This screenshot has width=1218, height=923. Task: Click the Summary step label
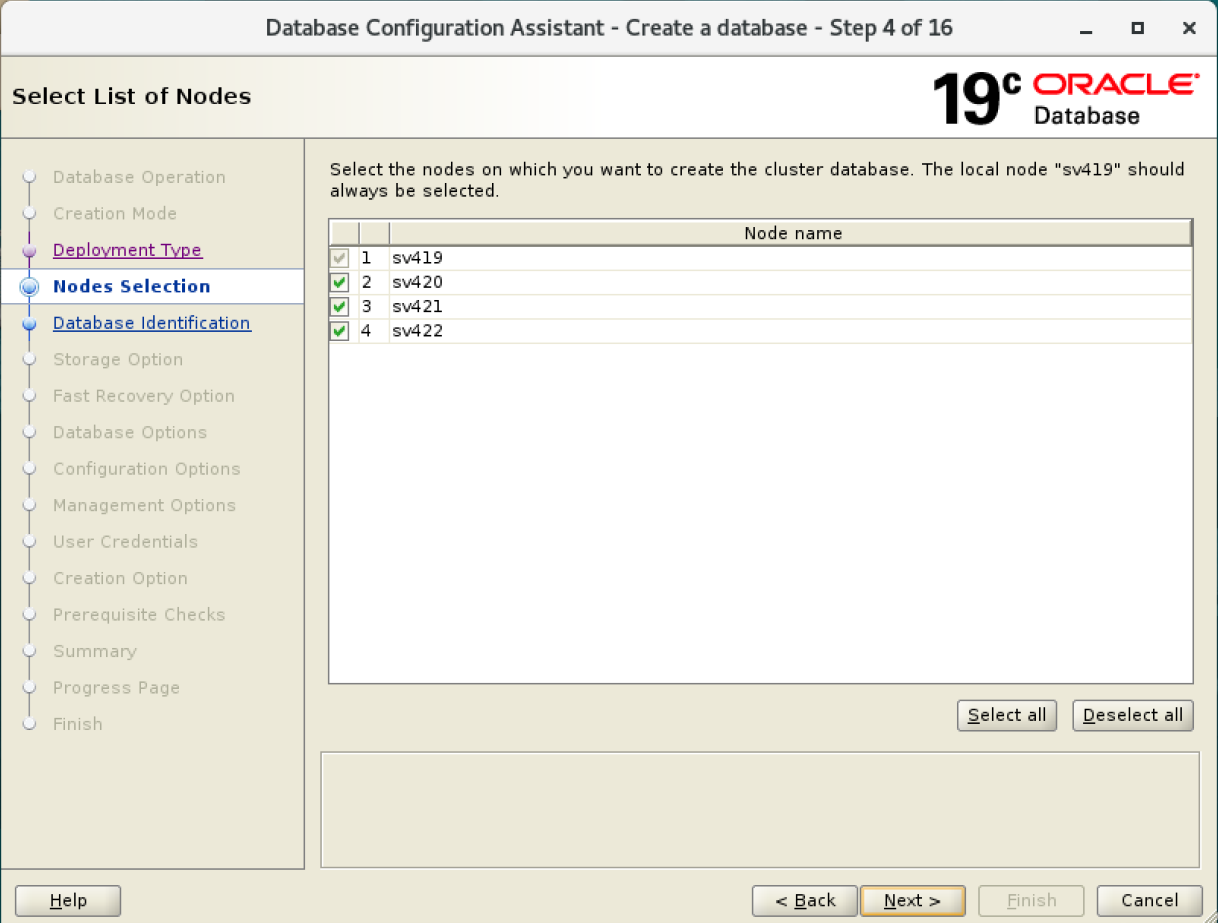click(95, 651)
